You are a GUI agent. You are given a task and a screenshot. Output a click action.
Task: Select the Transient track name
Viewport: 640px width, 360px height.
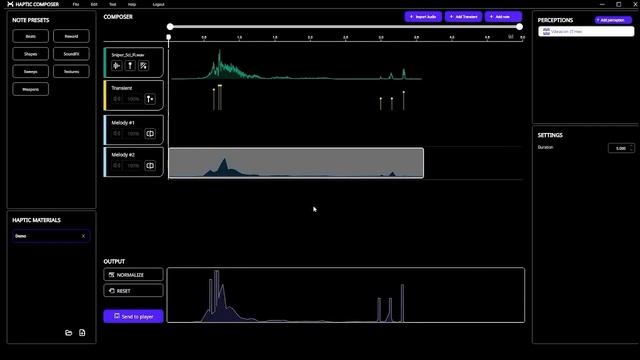click(x=122, y=88)
